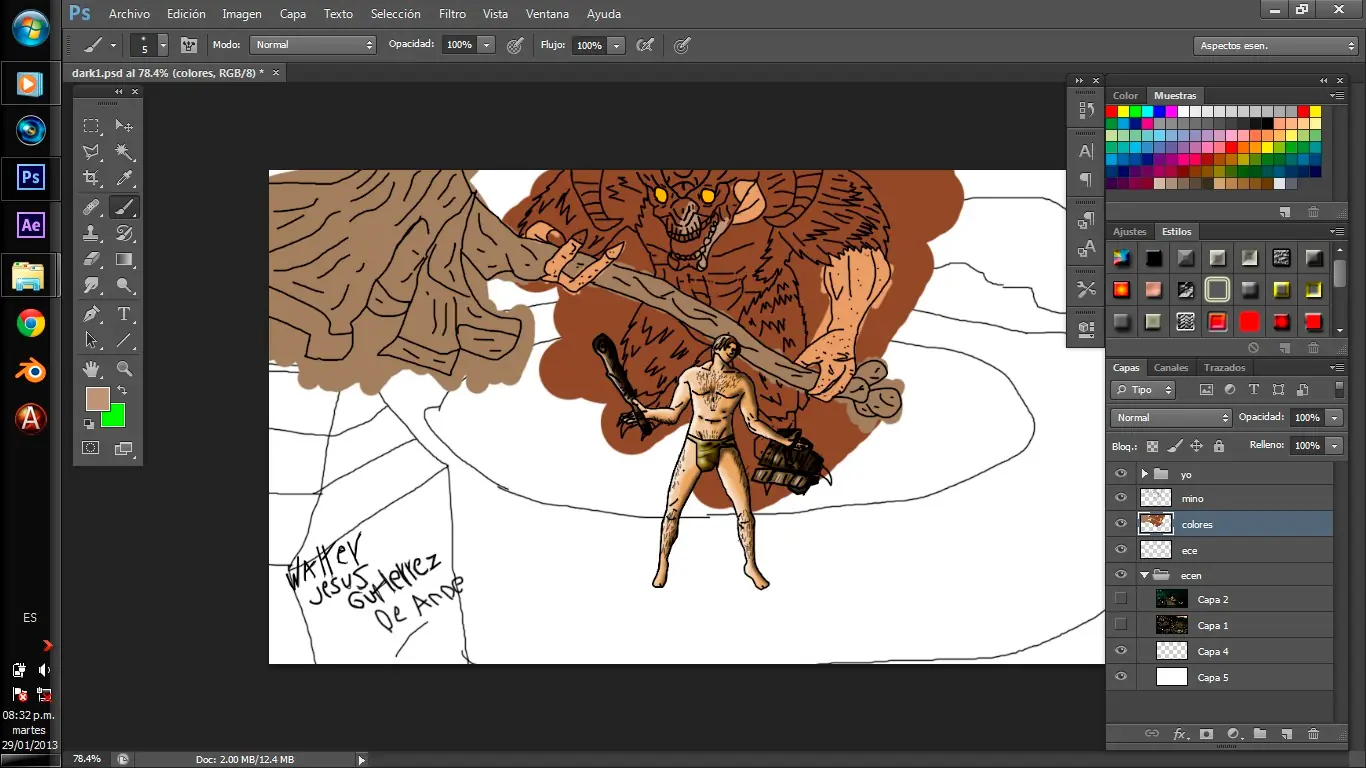This screenshot has width=1366, height=768.
Task: Switch to the Canales tab
Action: [x=1171, y=367]
